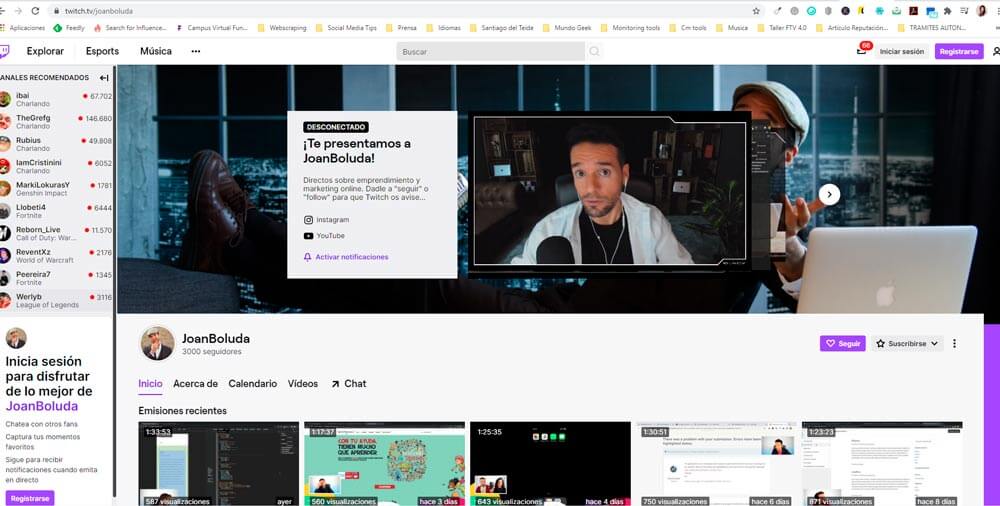Open the Calendario tab
1000x506 pixels.
pos(253,383)
